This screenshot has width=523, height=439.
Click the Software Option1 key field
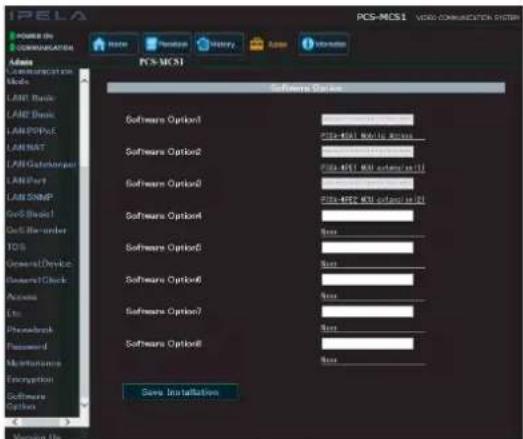pos(367,119)
